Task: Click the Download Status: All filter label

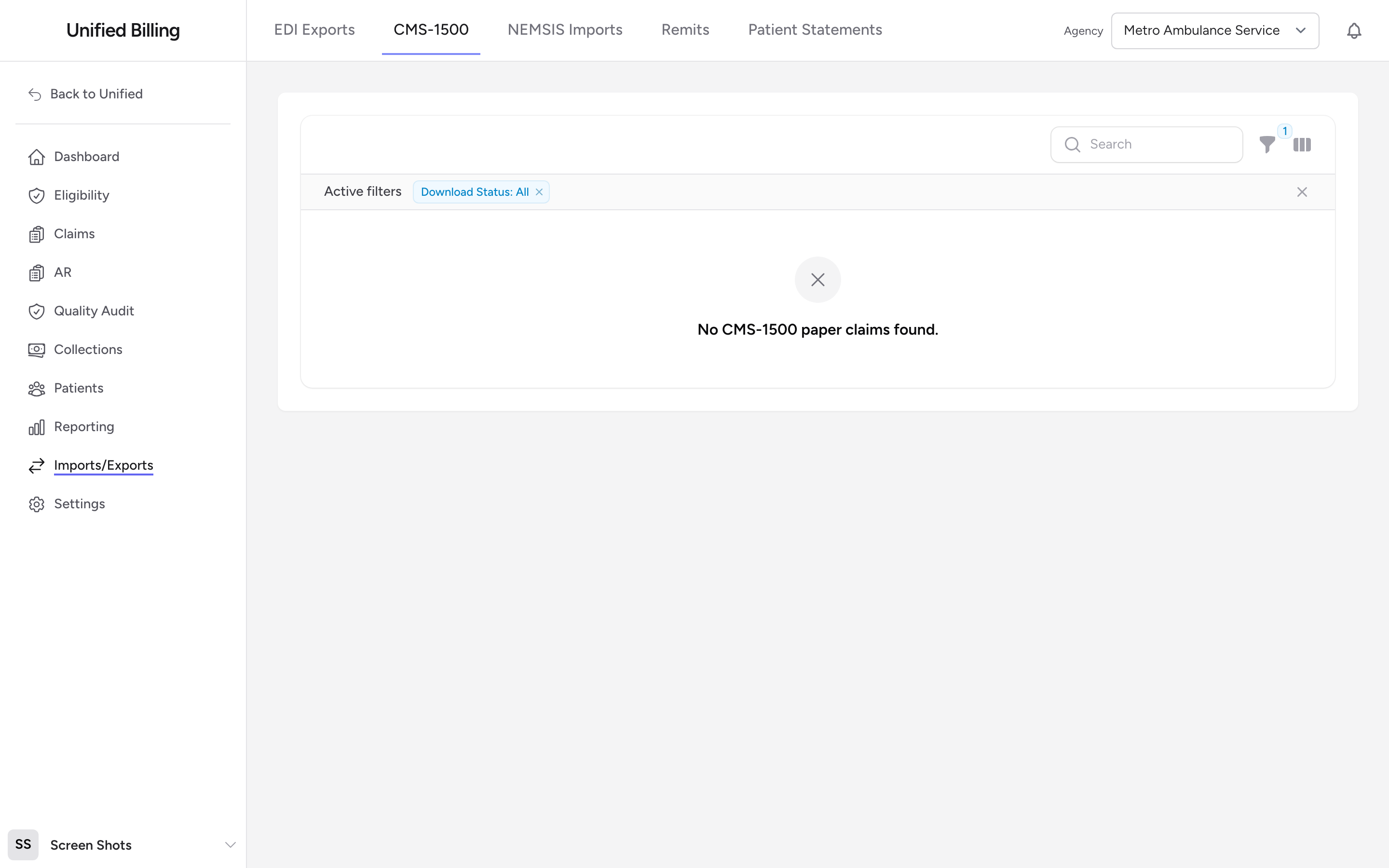Action: [x=475, y=192]
